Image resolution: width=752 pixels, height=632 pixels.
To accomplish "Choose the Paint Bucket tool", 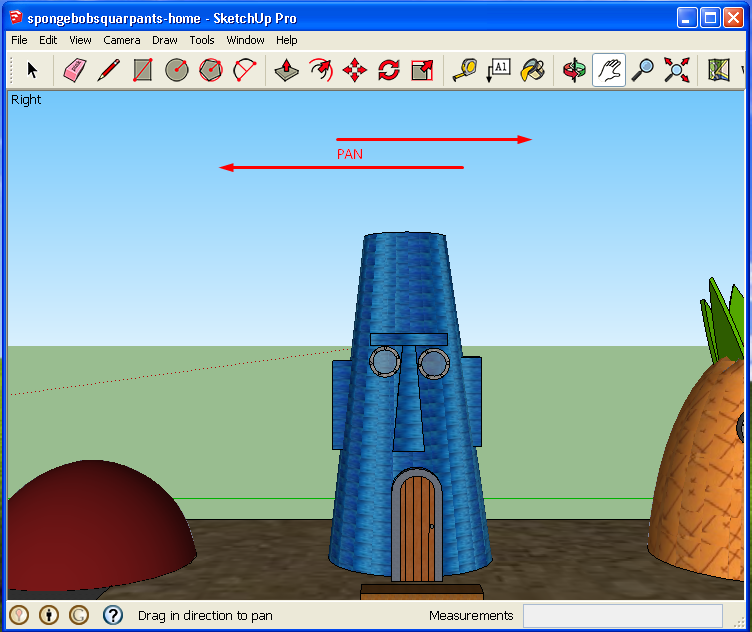I will pyautogui.click(x=532, y=70).
